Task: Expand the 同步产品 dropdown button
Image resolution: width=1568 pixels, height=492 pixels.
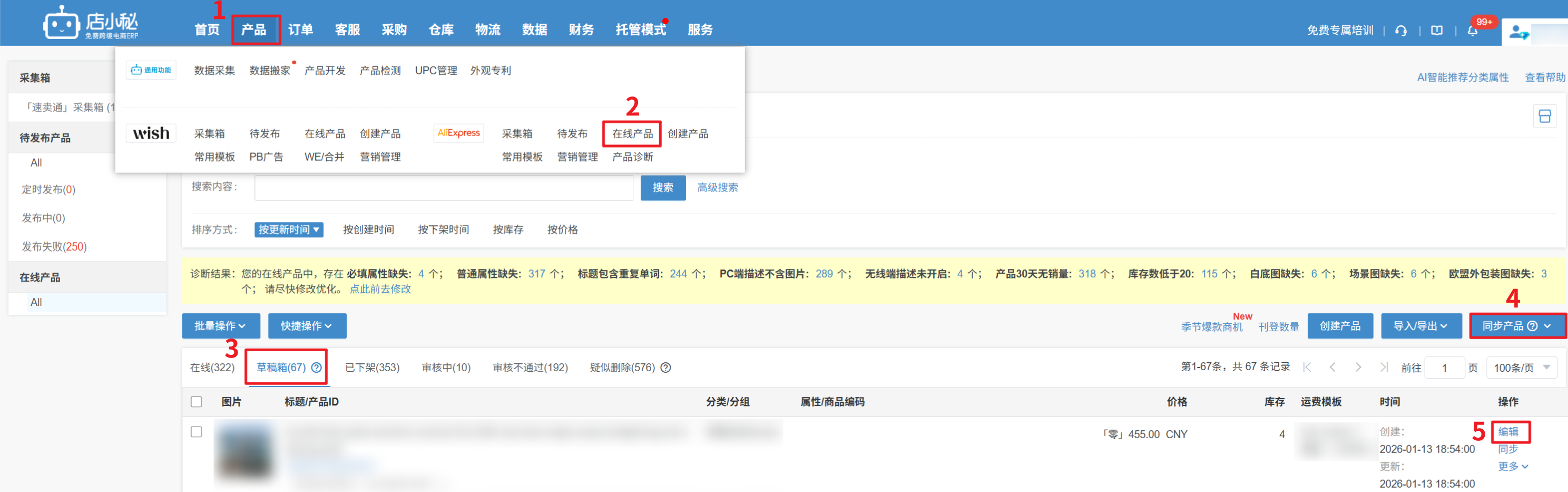Action: (x=1517, y=326)
